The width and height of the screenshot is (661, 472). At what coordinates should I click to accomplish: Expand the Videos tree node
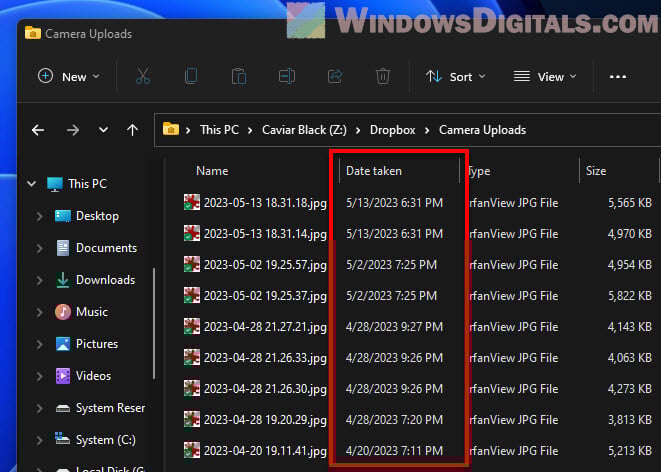pos(39,376)
